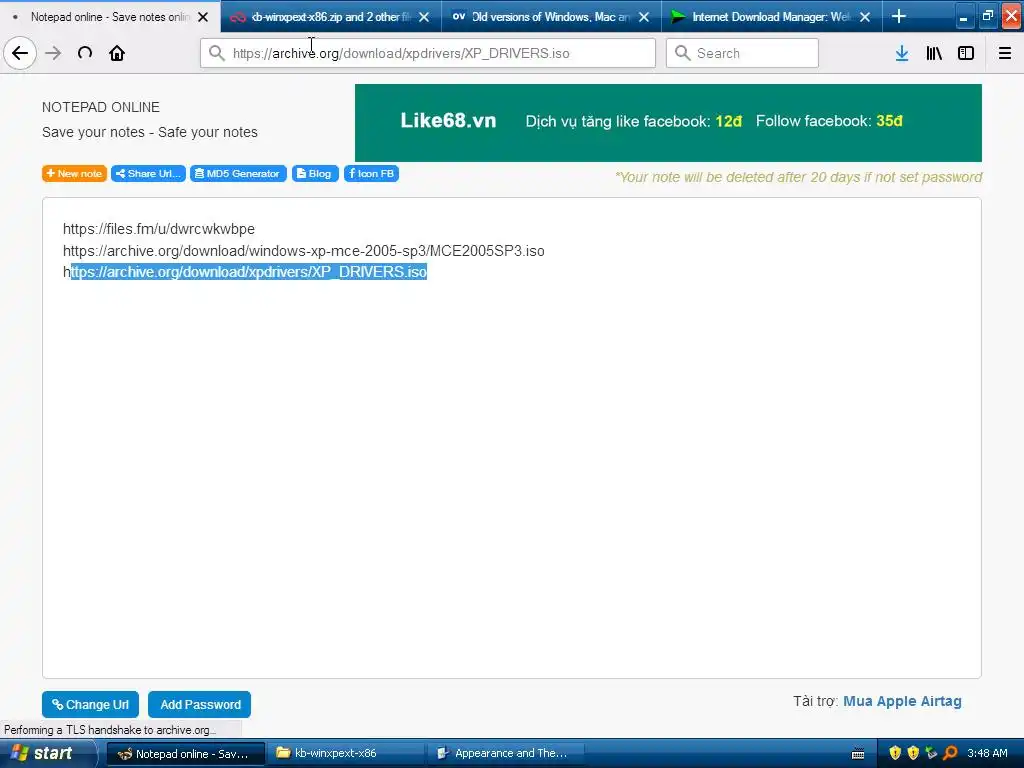Viewport: 1024px width, 768px height.
Task: Click the Like68.vn banner advertisement
Action: [x=668, y=123]
